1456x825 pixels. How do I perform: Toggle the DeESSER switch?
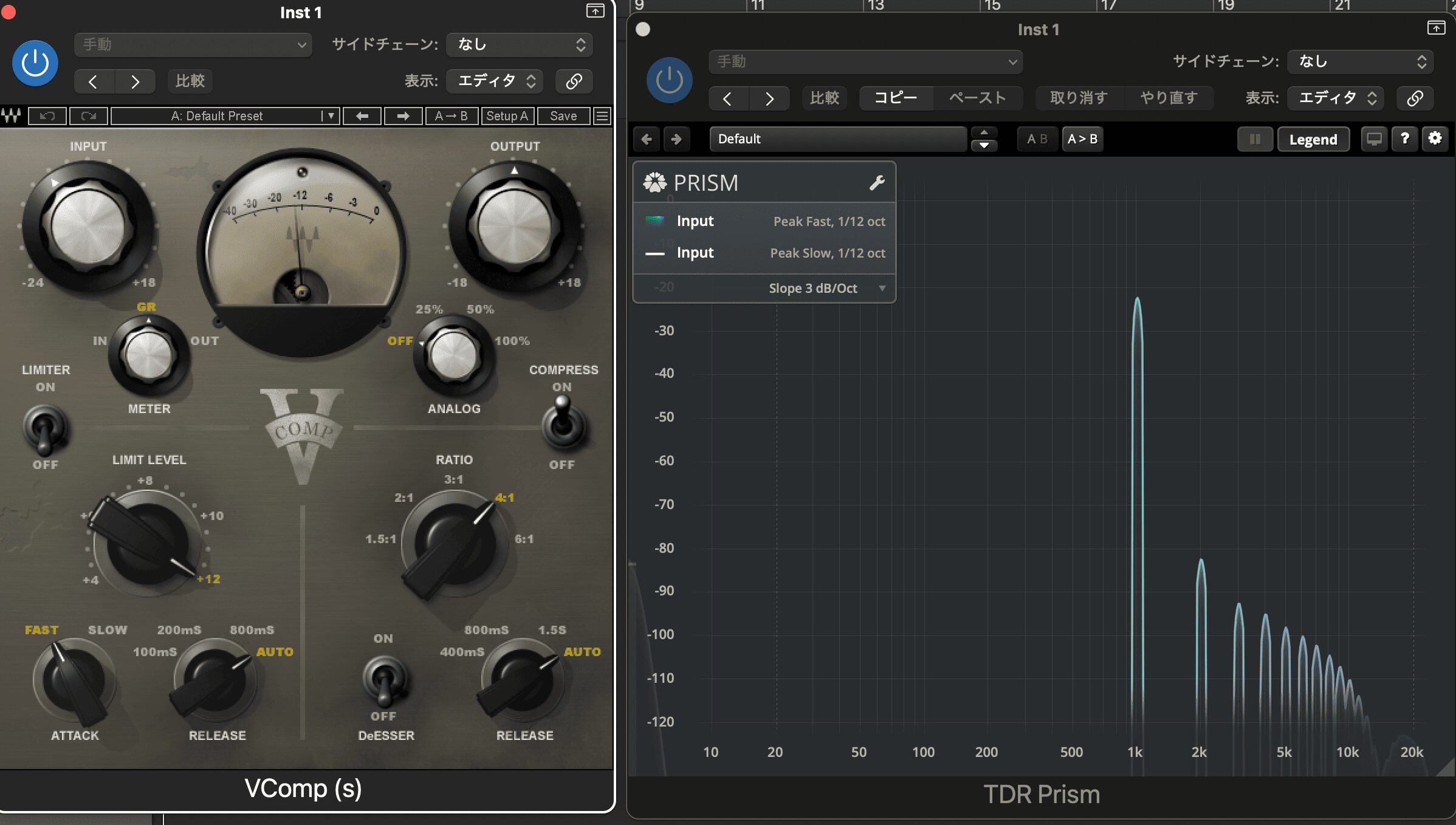click(x=384, y=679)
